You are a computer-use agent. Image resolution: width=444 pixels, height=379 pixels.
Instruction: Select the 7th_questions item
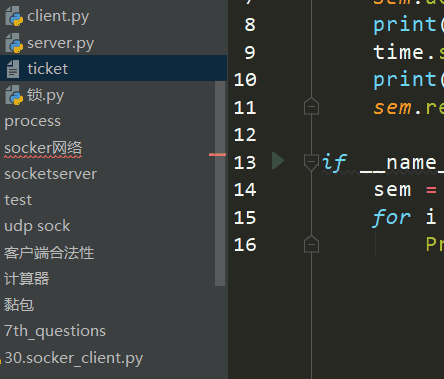(x=55, y=331)
